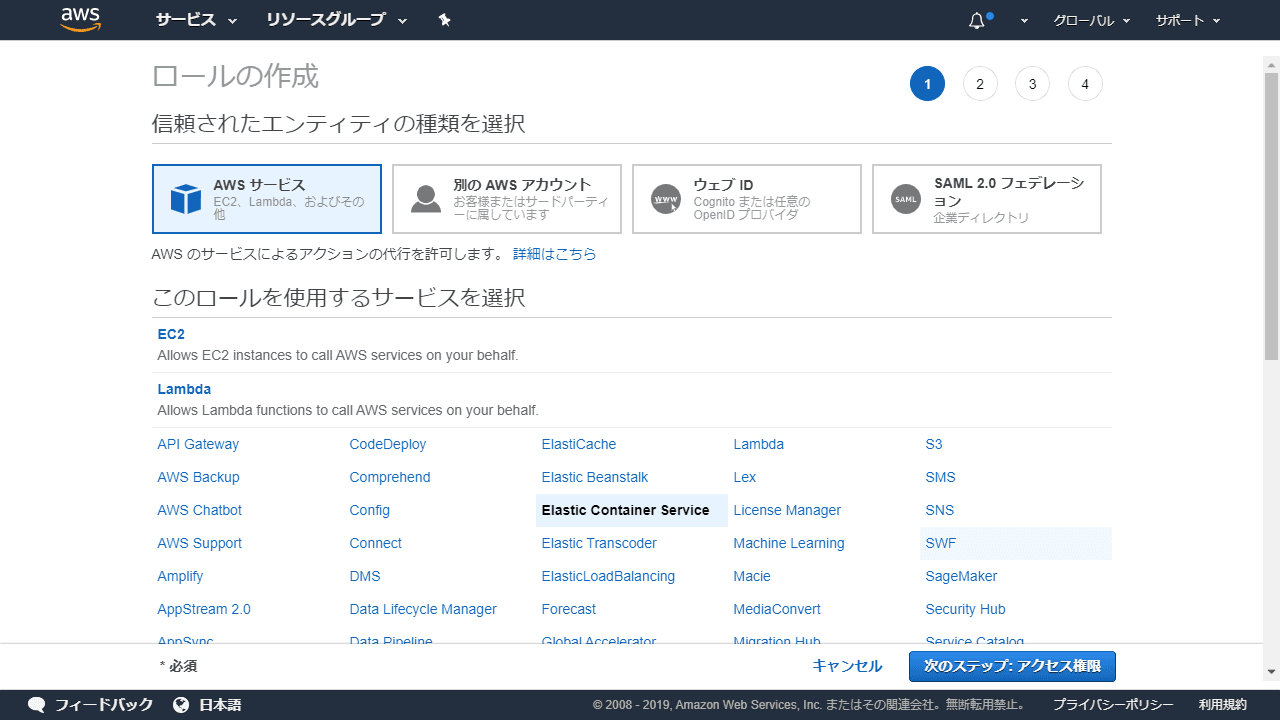Select the AWS サービス trusted entity card
This screenshot has height=720, width=1280.
click(x=267, y=199)
